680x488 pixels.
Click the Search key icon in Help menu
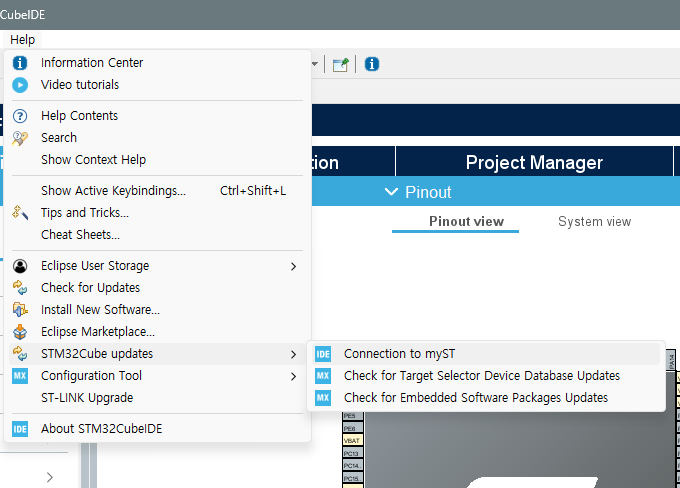[20, 138]
